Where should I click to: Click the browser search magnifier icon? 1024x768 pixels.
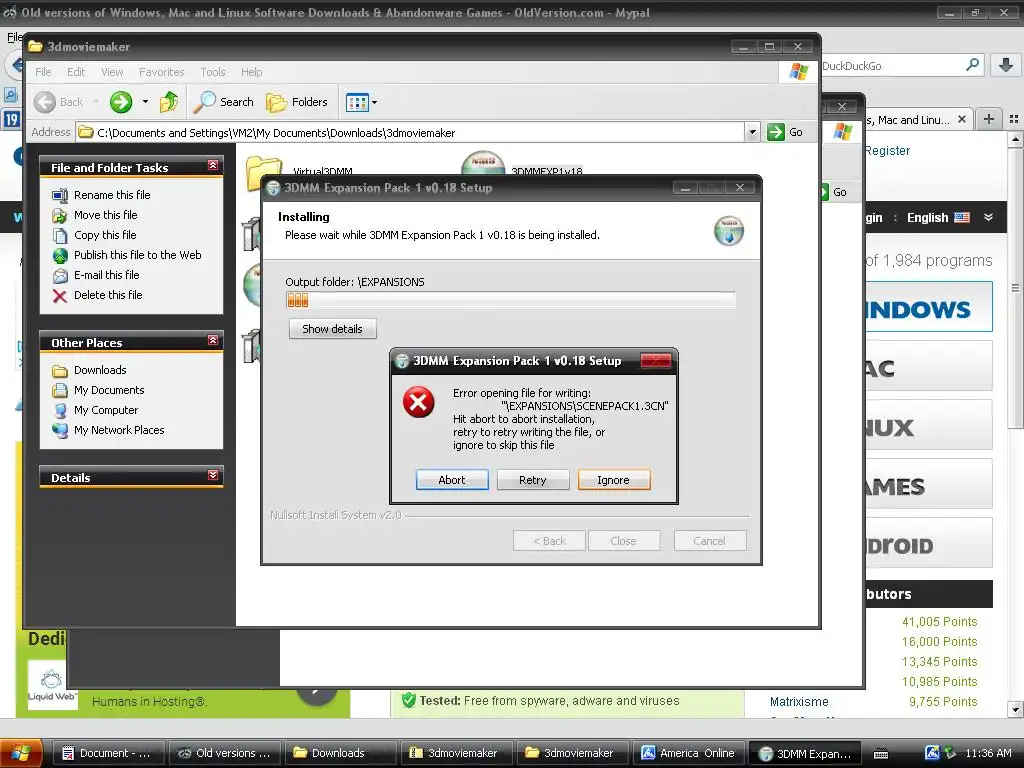tap(972, 65)
